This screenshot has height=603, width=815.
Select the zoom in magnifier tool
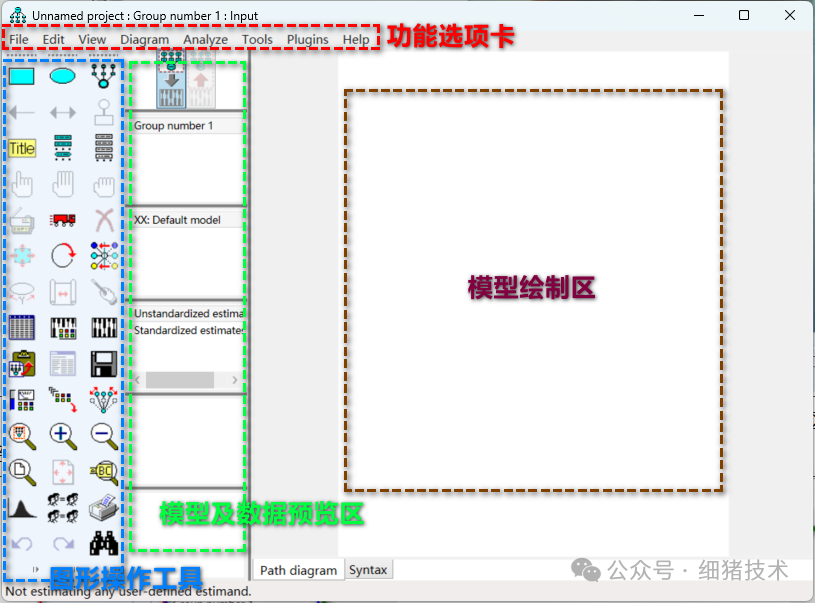(x=62, y=434)
